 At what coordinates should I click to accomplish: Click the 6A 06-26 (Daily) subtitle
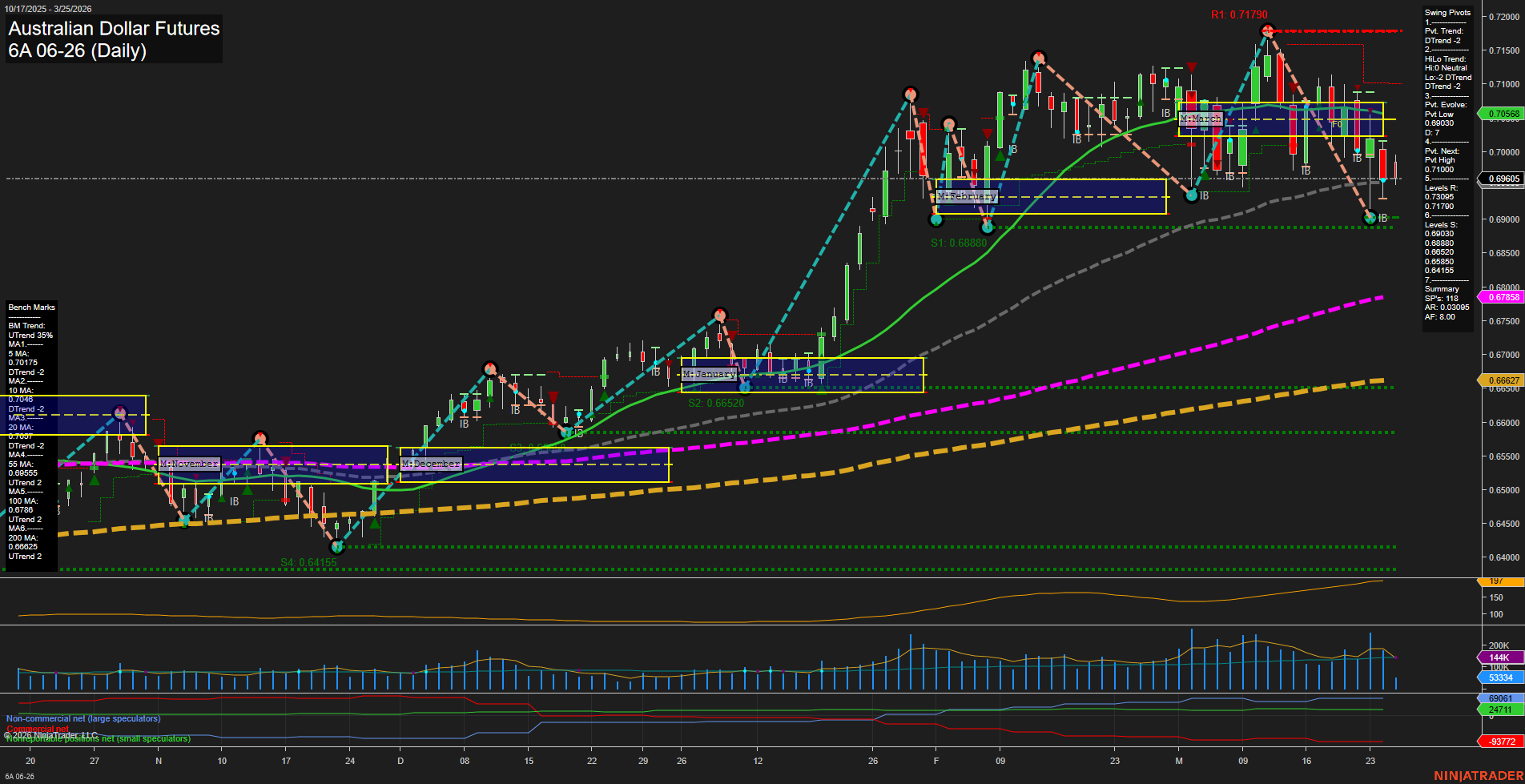click(x=78, y=51)
